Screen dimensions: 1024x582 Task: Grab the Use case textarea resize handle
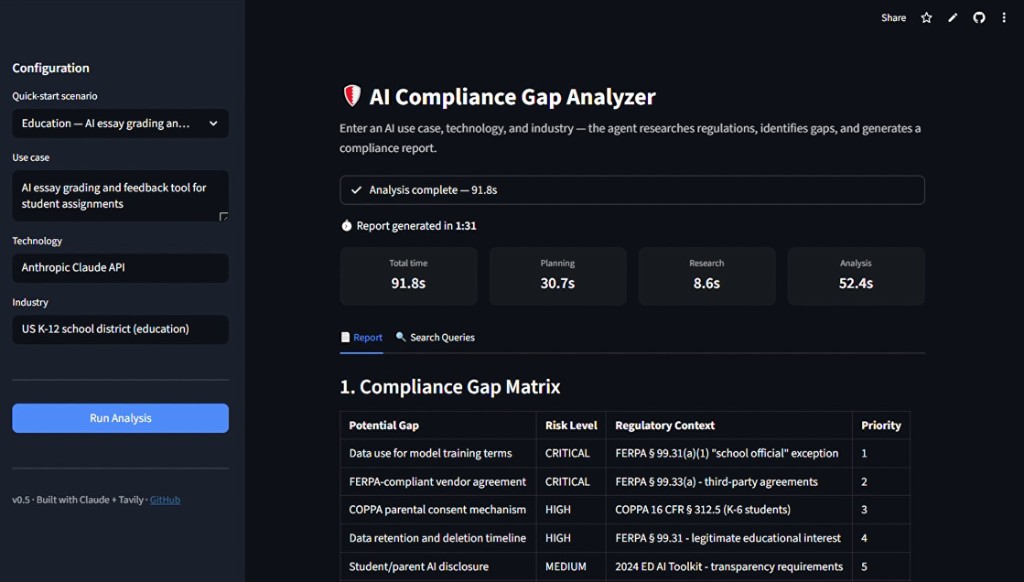[223, 216]
